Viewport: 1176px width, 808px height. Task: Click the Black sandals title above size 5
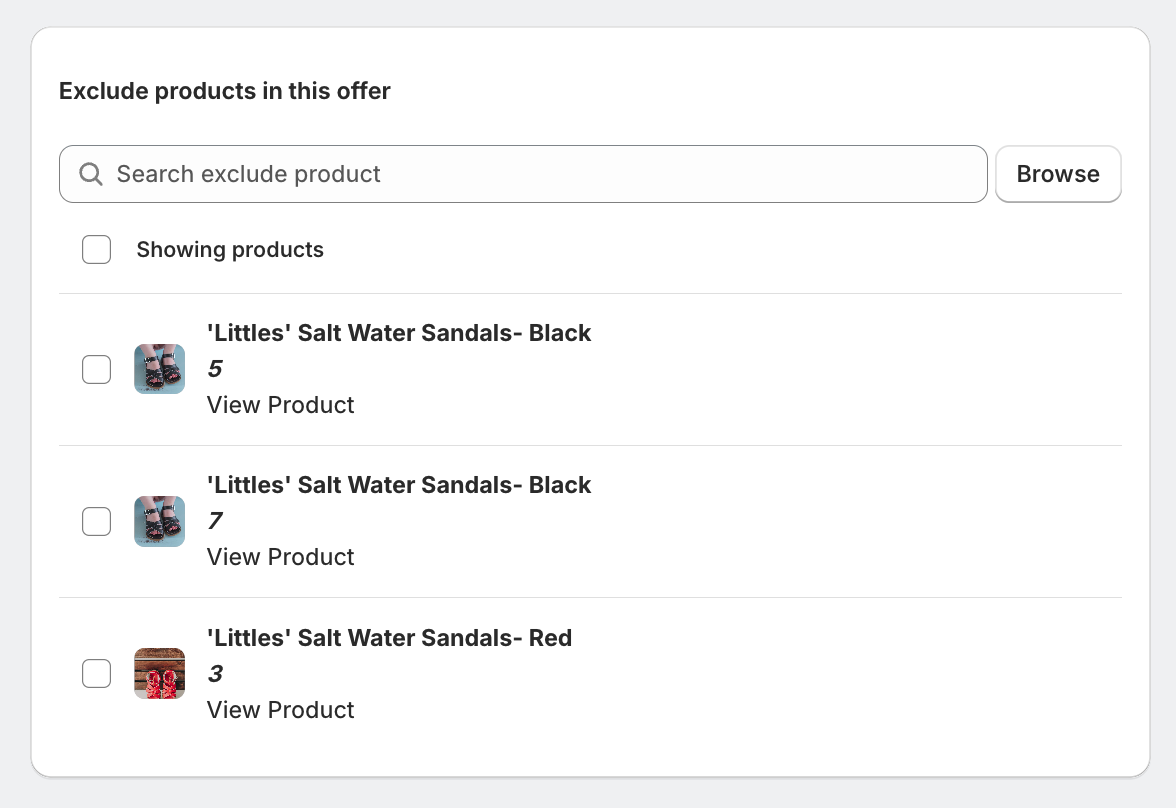[399, 333]
